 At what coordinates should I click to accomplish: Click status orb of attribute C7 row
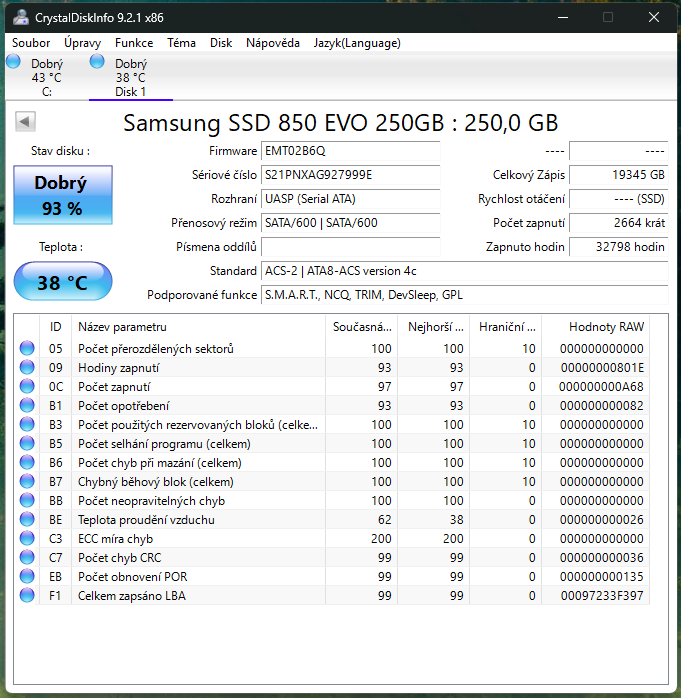[27, 557]
